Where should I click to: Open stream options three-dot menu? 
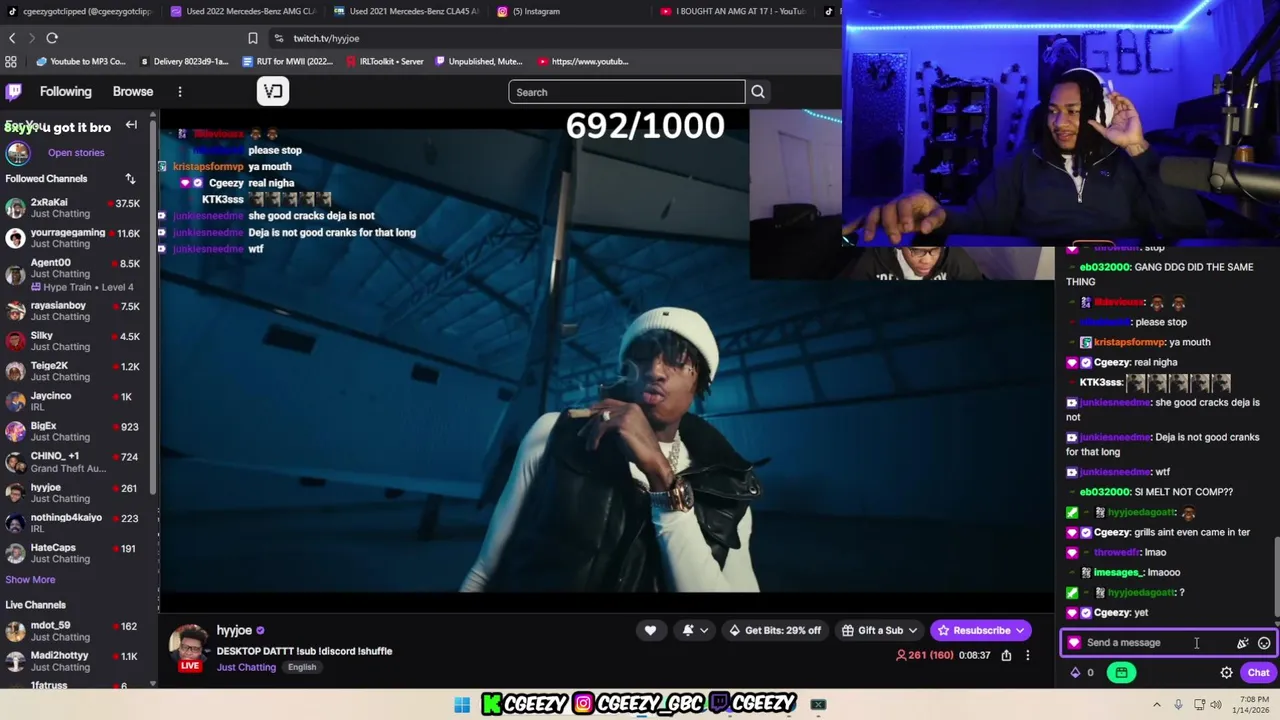1027,655
